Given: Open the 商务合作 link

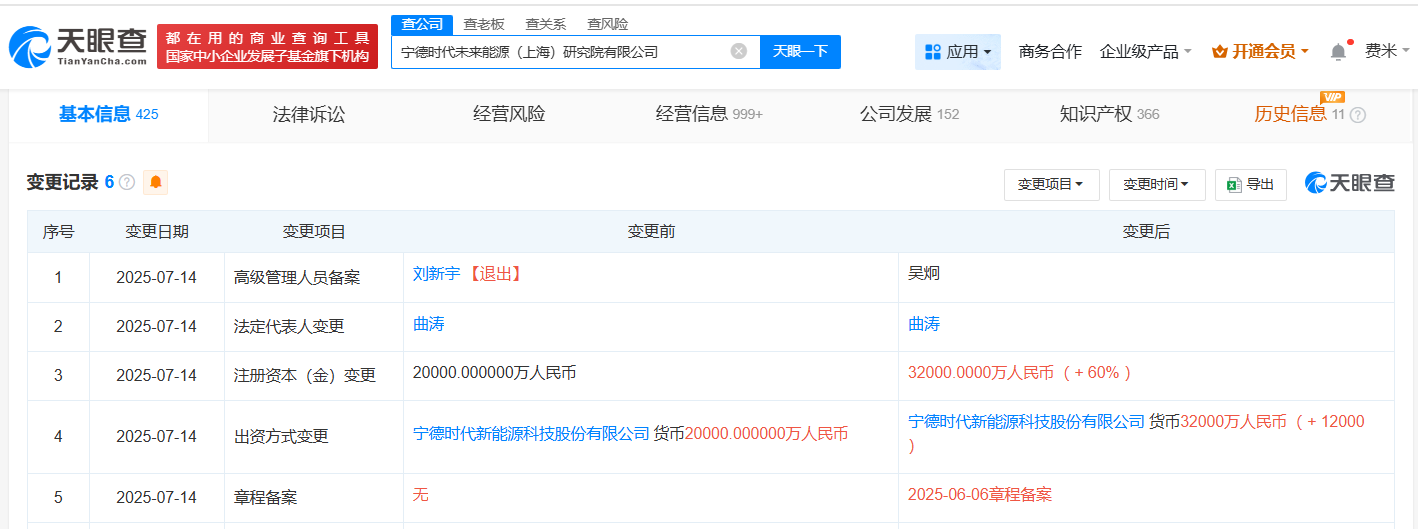Looking at the screenshot, I should (1050, 51).
